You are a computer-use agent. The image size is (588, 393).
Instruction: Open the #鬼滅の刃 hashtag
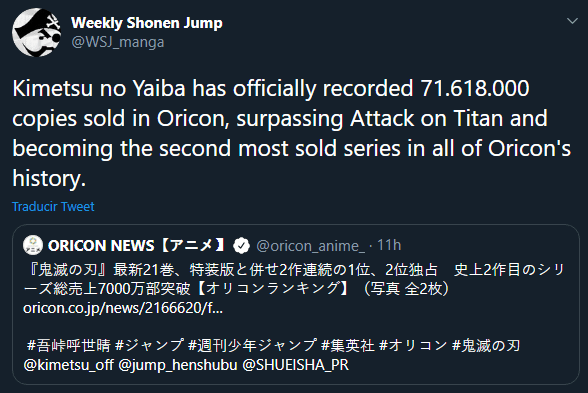coord(486,345)
